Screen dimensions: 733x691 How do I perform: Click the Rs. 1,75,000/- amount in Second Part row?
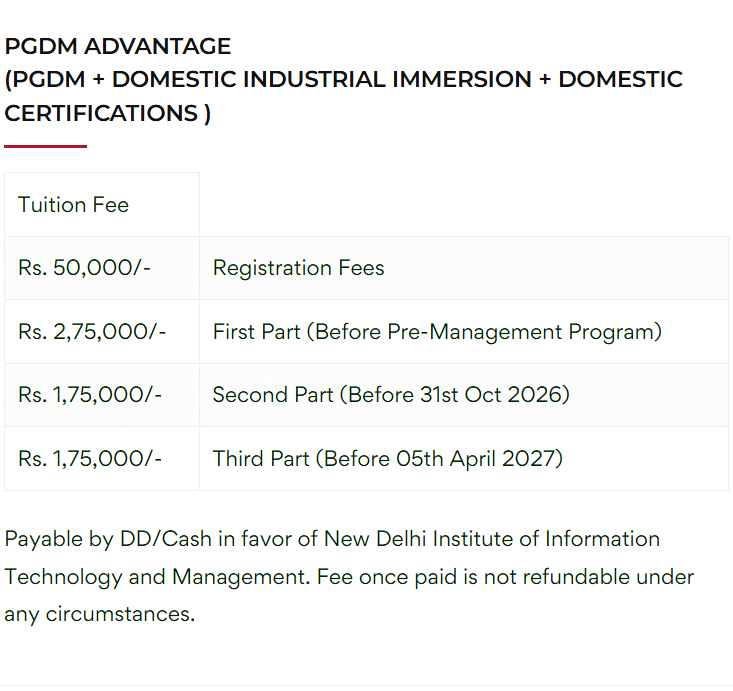click(x=90, y=395)
